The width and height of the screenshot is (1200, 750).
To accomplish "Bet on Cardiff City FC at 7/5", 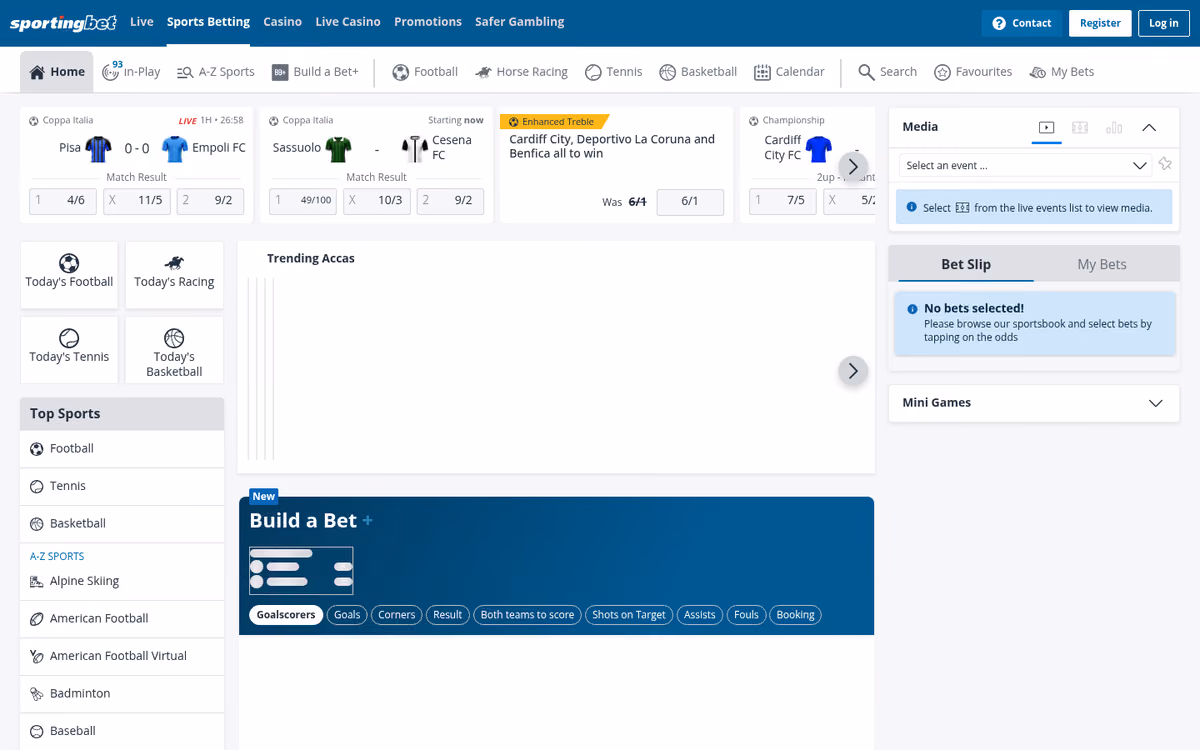I will pos(783,201).
